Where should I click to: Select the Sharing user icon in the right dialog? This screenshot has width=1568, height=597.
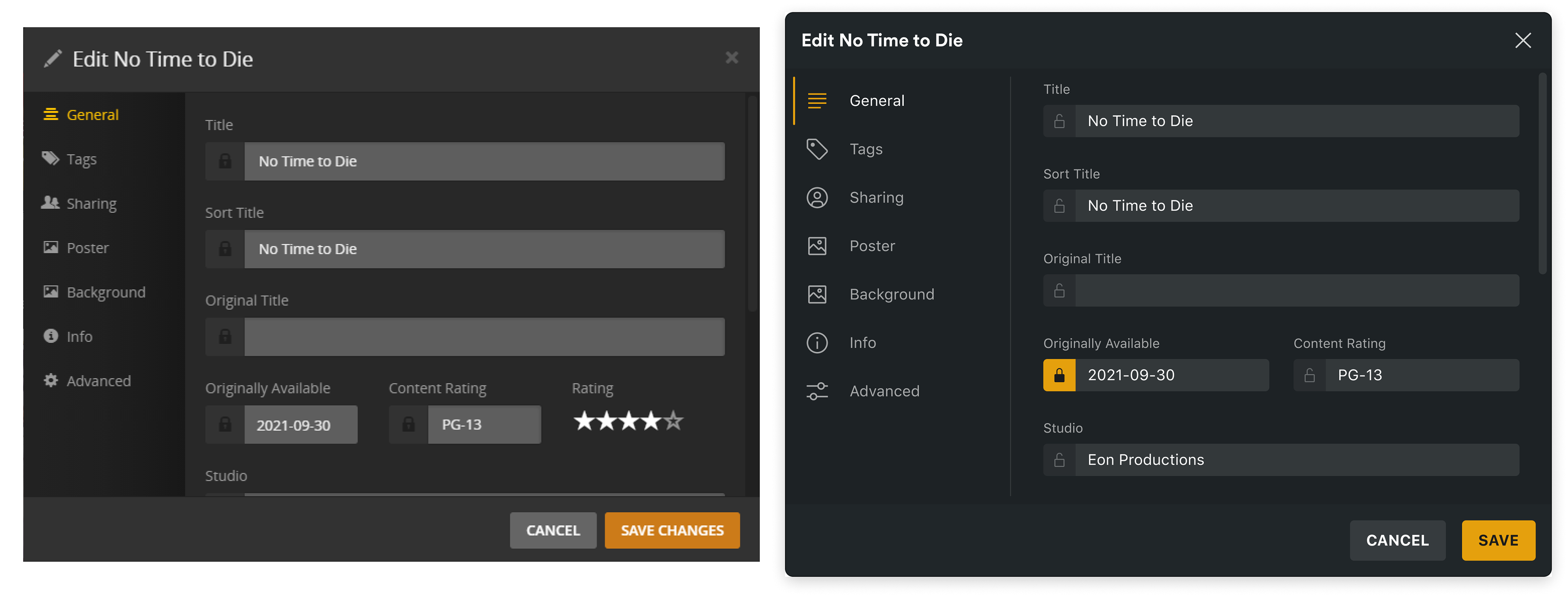[x=817, y=197]
